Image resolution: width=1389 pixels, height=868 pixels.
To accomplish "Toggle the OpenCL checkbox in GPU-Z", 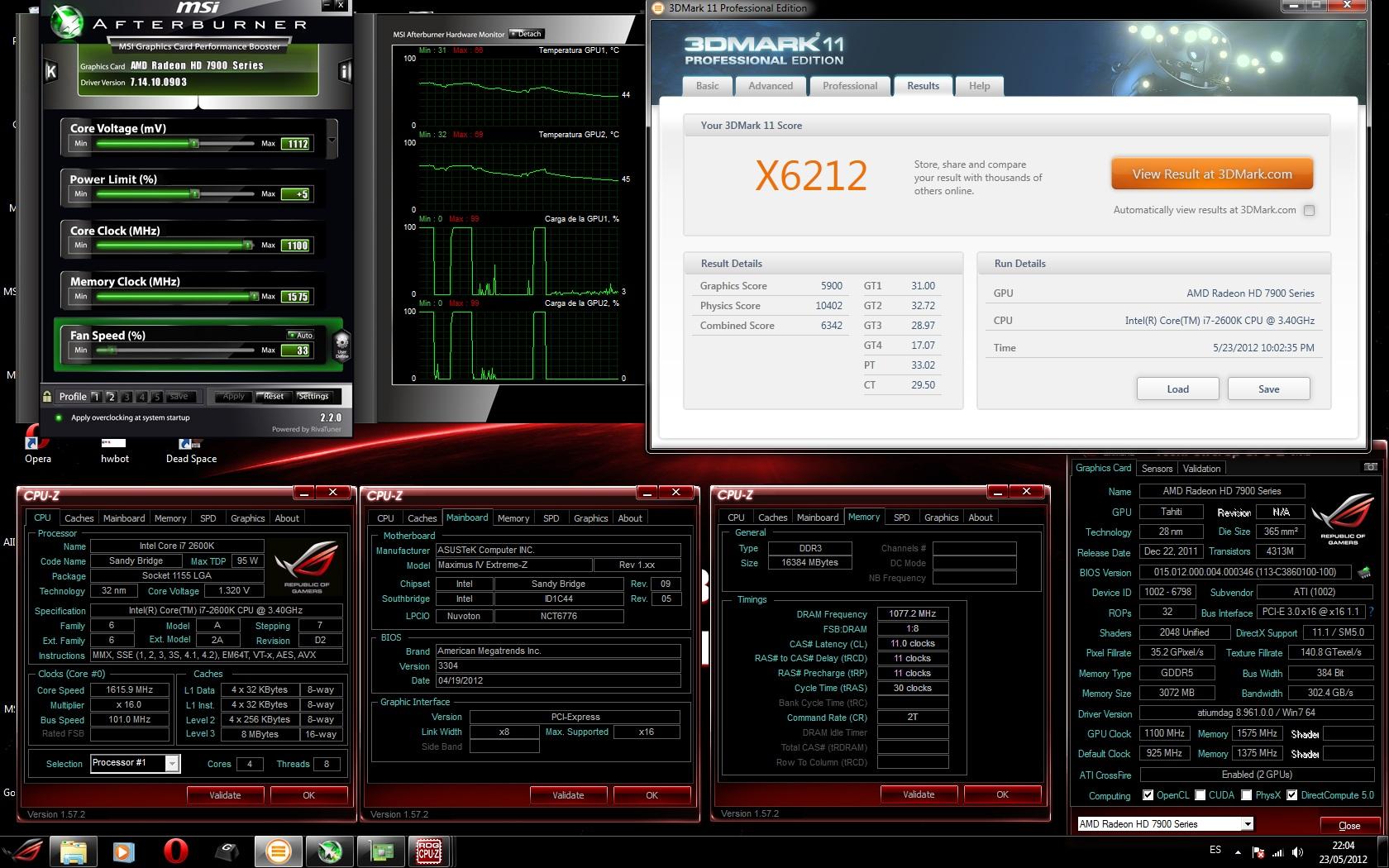I will tap(1148, 795).
